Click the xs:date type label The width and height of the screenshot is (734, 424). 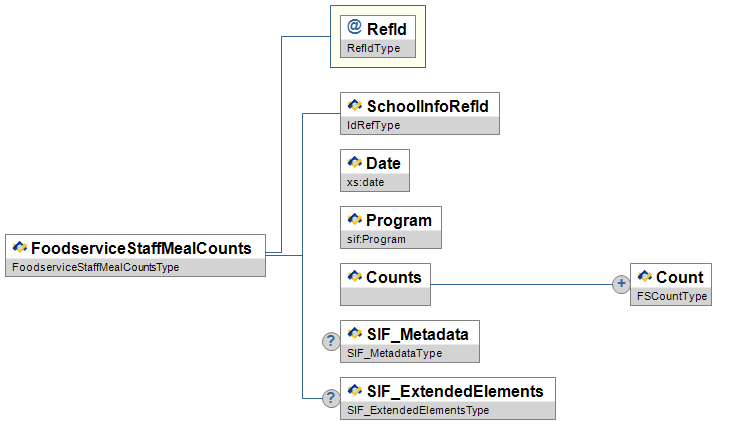tap(365, 183)
